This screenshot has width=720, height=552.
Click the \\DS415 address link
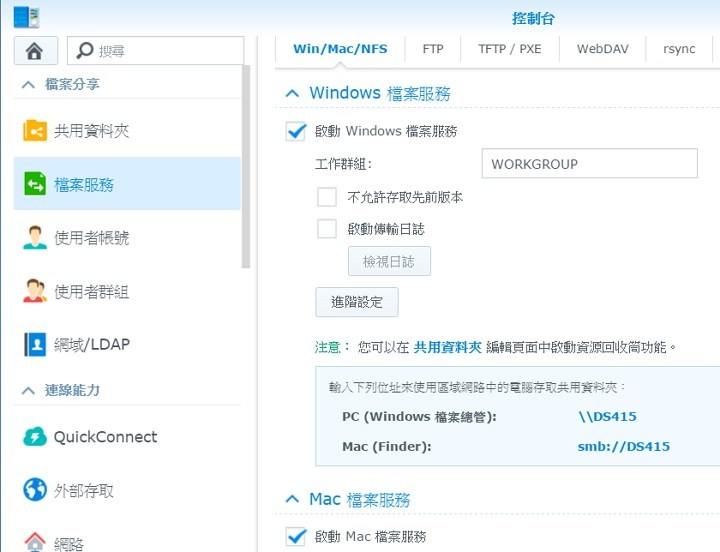608,417
